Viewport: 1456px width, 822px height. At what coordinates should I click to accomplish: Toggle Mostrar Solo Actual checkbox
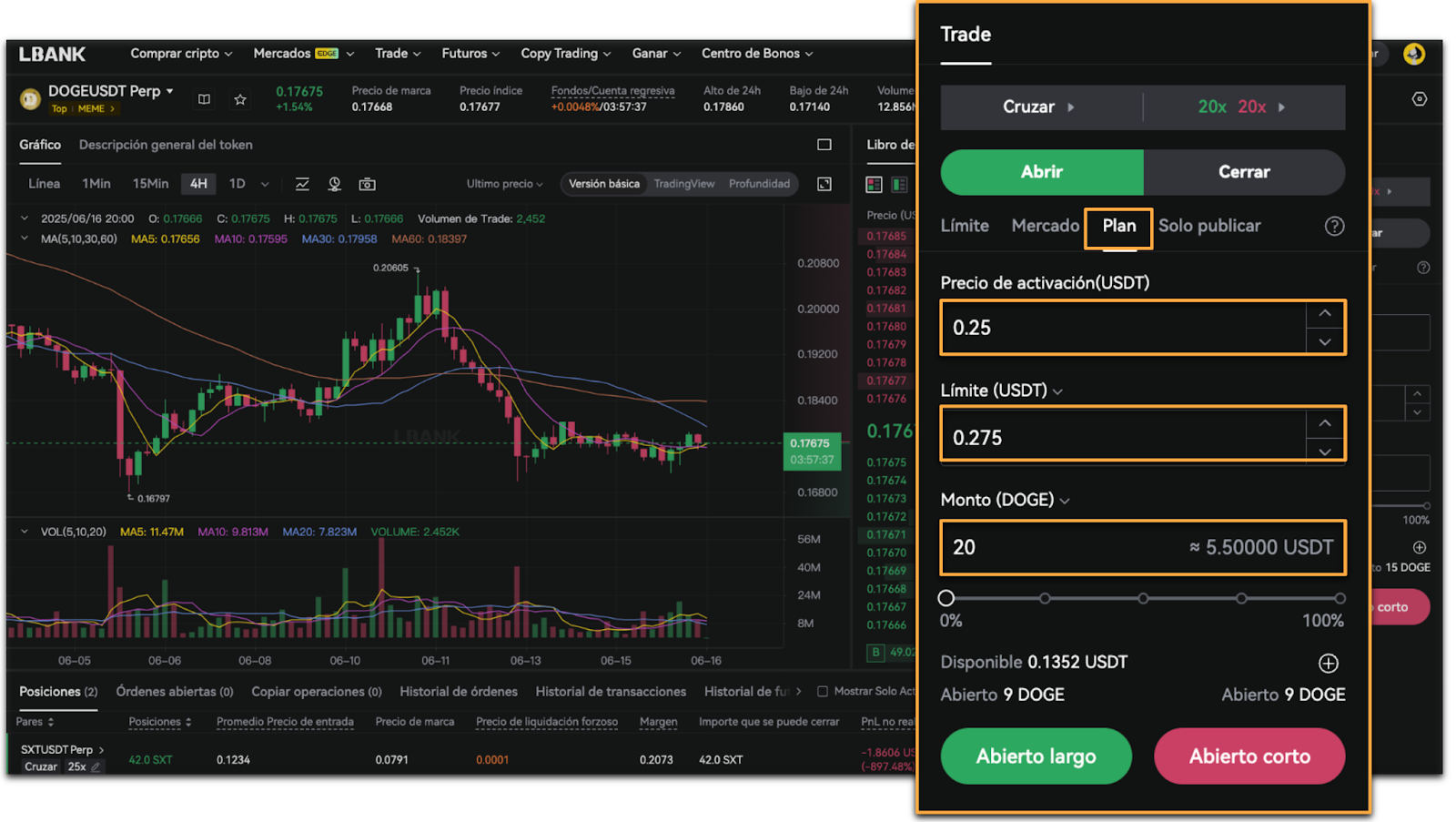click(x=823, y=692)
